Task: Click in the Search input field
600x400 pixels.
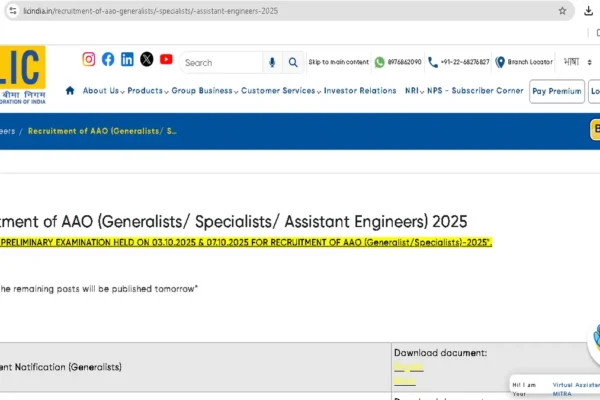Action: 222,62
